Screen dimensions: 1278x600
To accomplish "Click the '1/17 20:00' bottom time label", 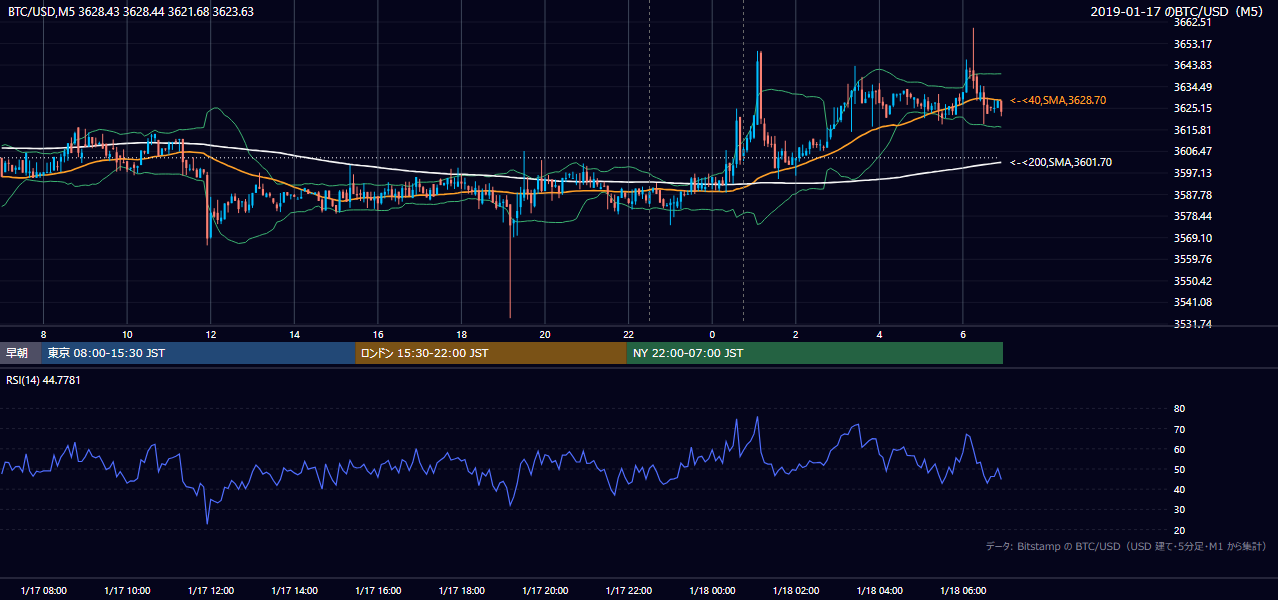I will pos(544,590).
